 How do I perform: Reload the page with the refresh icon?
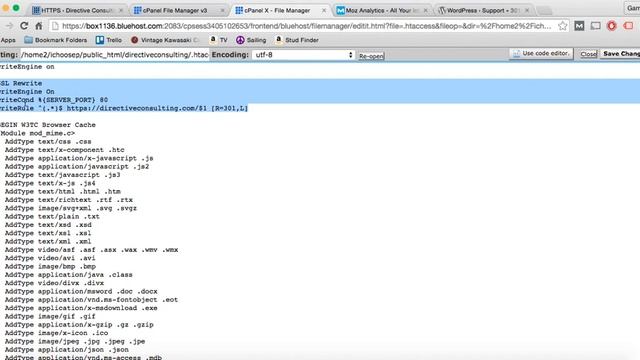pyautogui.click(x=24, y=26)
